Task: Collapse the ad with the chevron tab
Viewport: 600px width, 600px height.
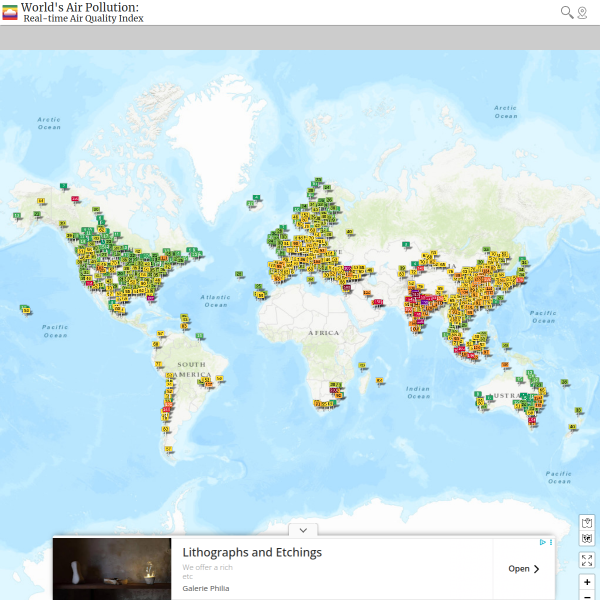Action: tap(303, 530)
